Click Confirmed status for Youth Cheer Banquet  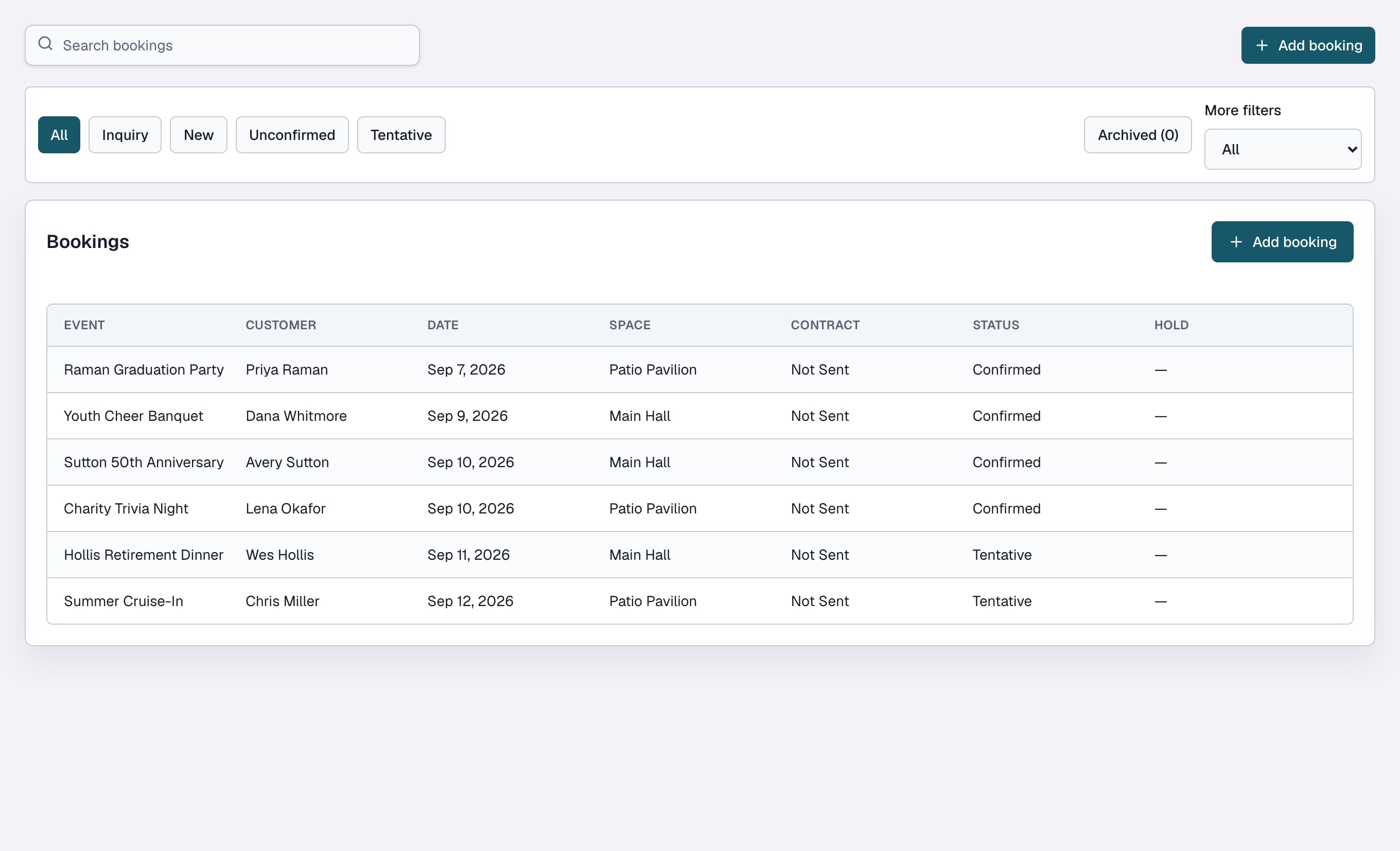(1006, 416)
